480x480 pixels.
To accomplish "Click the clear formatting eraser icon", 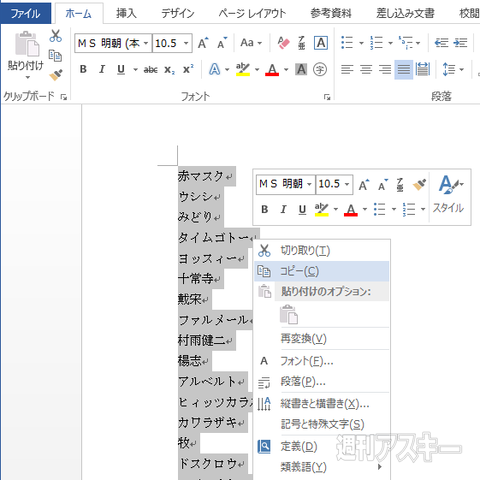I will [283, 43].
